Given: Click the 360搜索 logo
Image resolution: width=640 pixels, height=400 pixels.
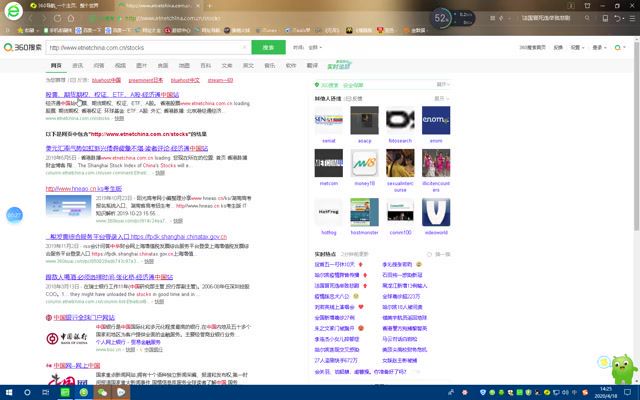Looking at the screenshot, I should (x=22, y=47).
